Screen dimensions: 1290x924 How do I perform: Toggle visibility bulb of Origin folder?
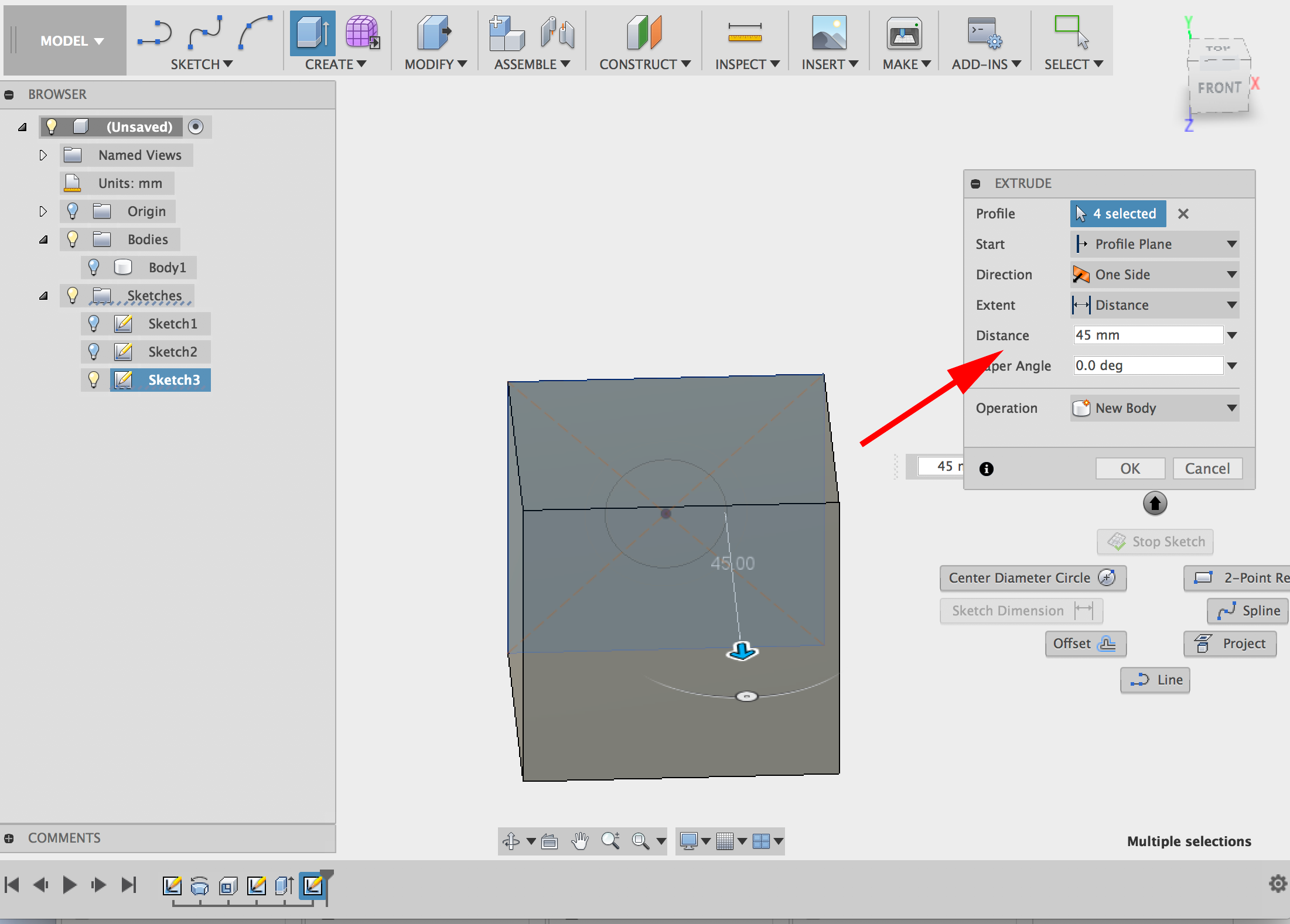tap(73, 211)
